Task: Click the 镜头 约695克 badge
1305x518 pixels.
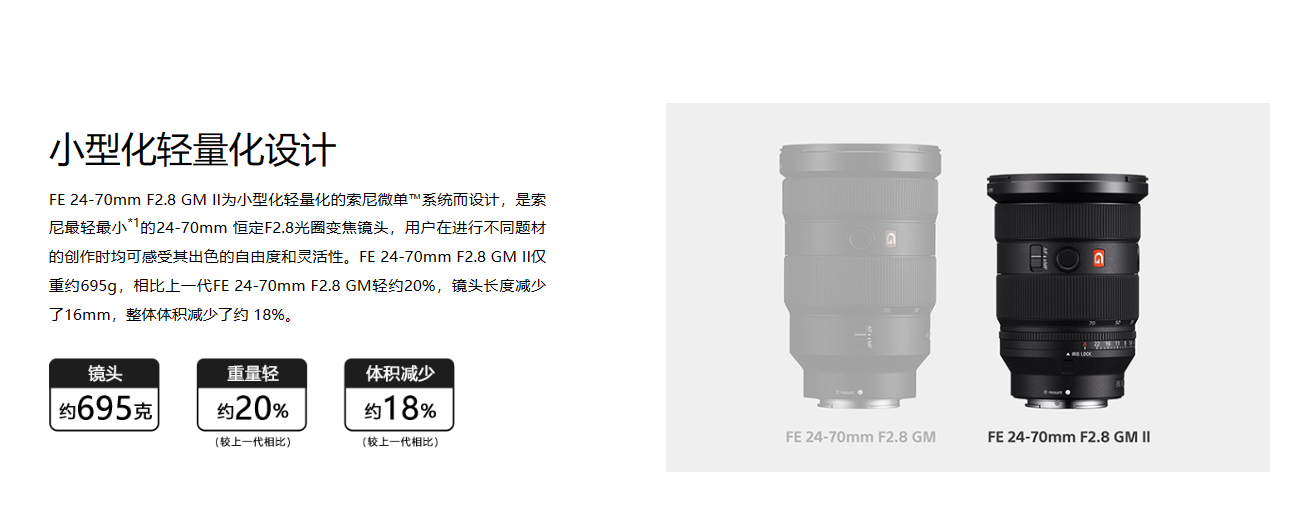Action: tap(104, 395)
